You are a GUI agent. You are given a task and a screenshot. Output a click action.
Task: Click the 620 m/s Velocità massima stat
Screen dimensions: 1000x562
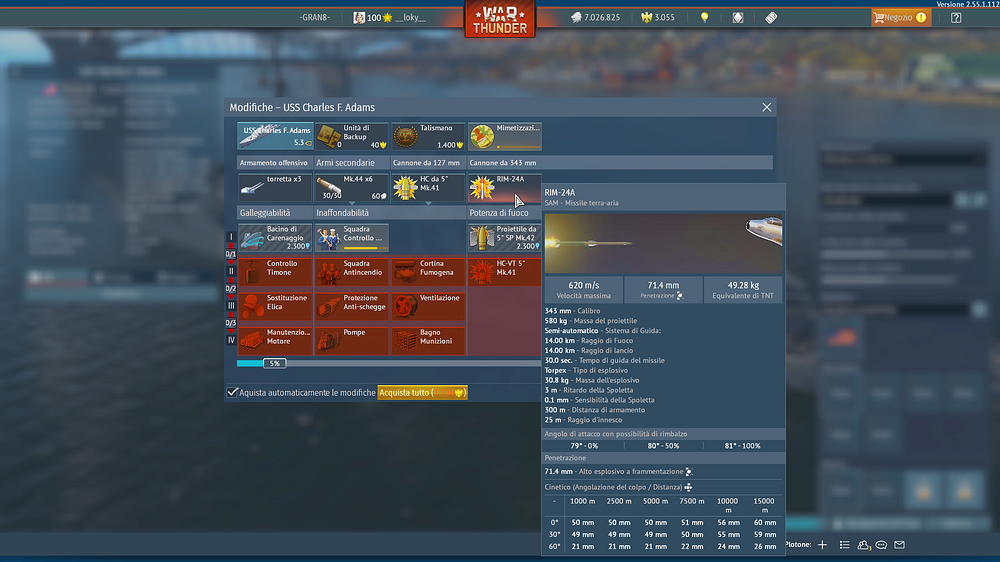tap(583, 290)
